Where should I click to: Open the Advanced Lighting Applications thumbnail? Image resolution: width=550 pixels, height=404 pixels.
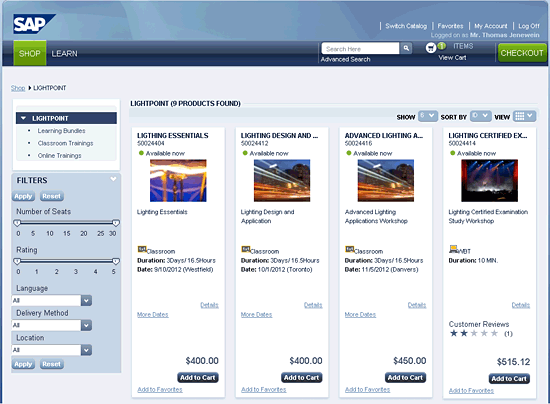(x=386, y=181)
